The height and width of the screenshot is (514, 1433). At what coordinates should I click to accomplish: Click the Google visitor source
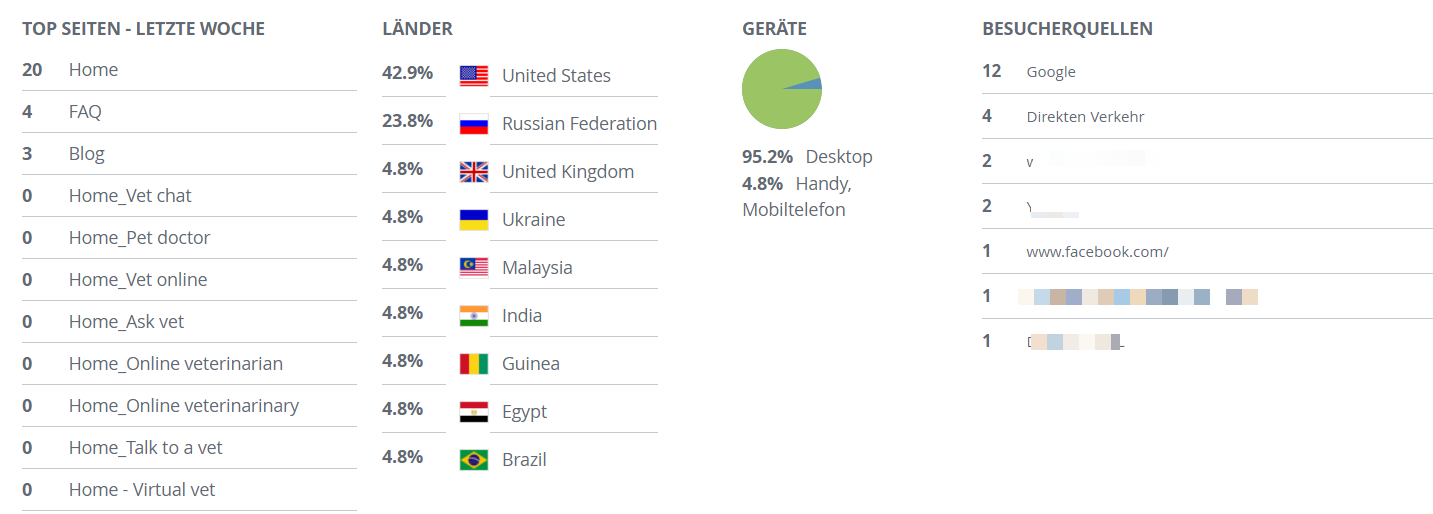pyautogui.click(x=1051, y=72)
